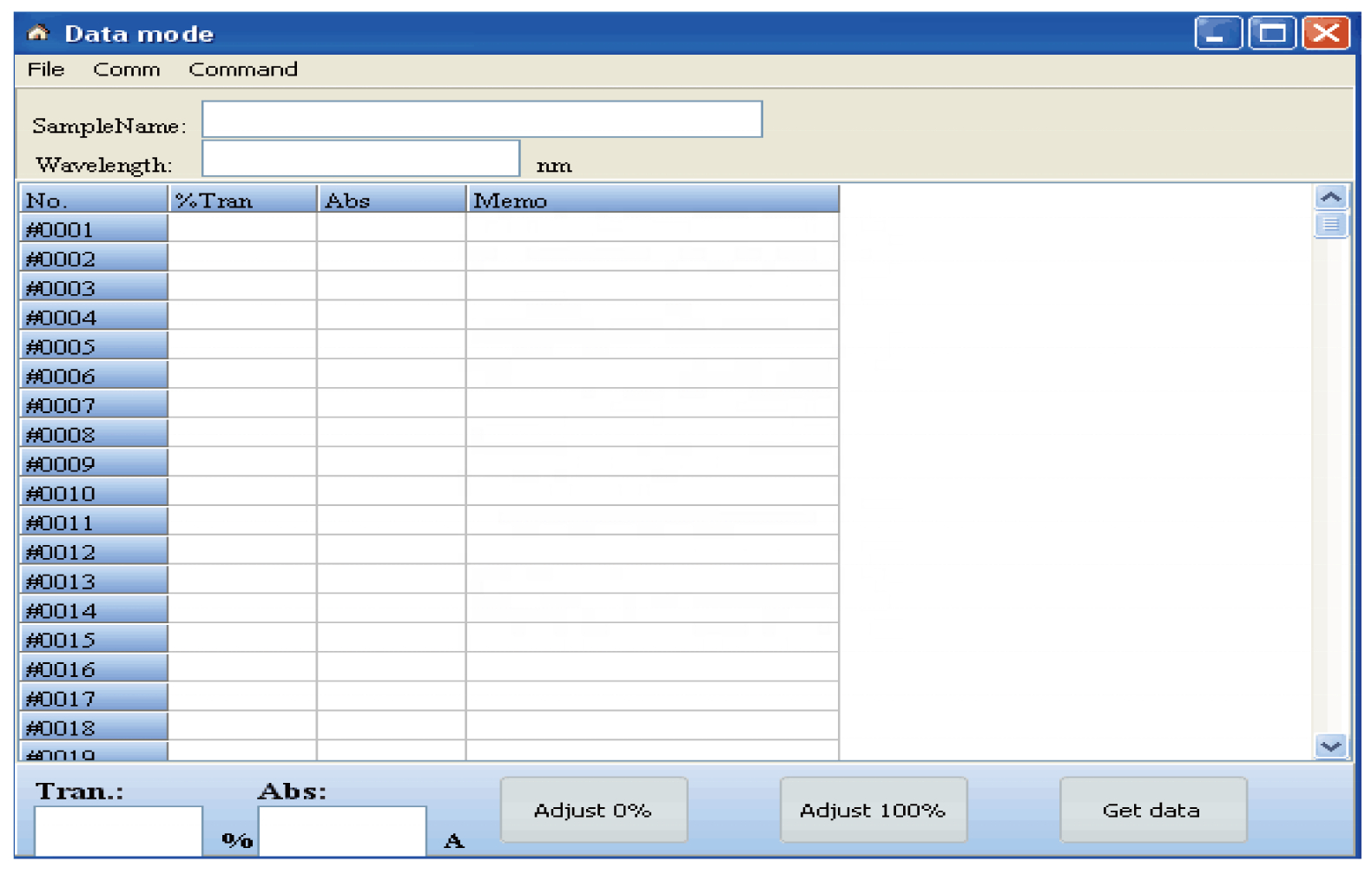Screen dimensions: 1372x894
Task: Click the Tran. percent readout field
Action: click(x=118, y=831)
